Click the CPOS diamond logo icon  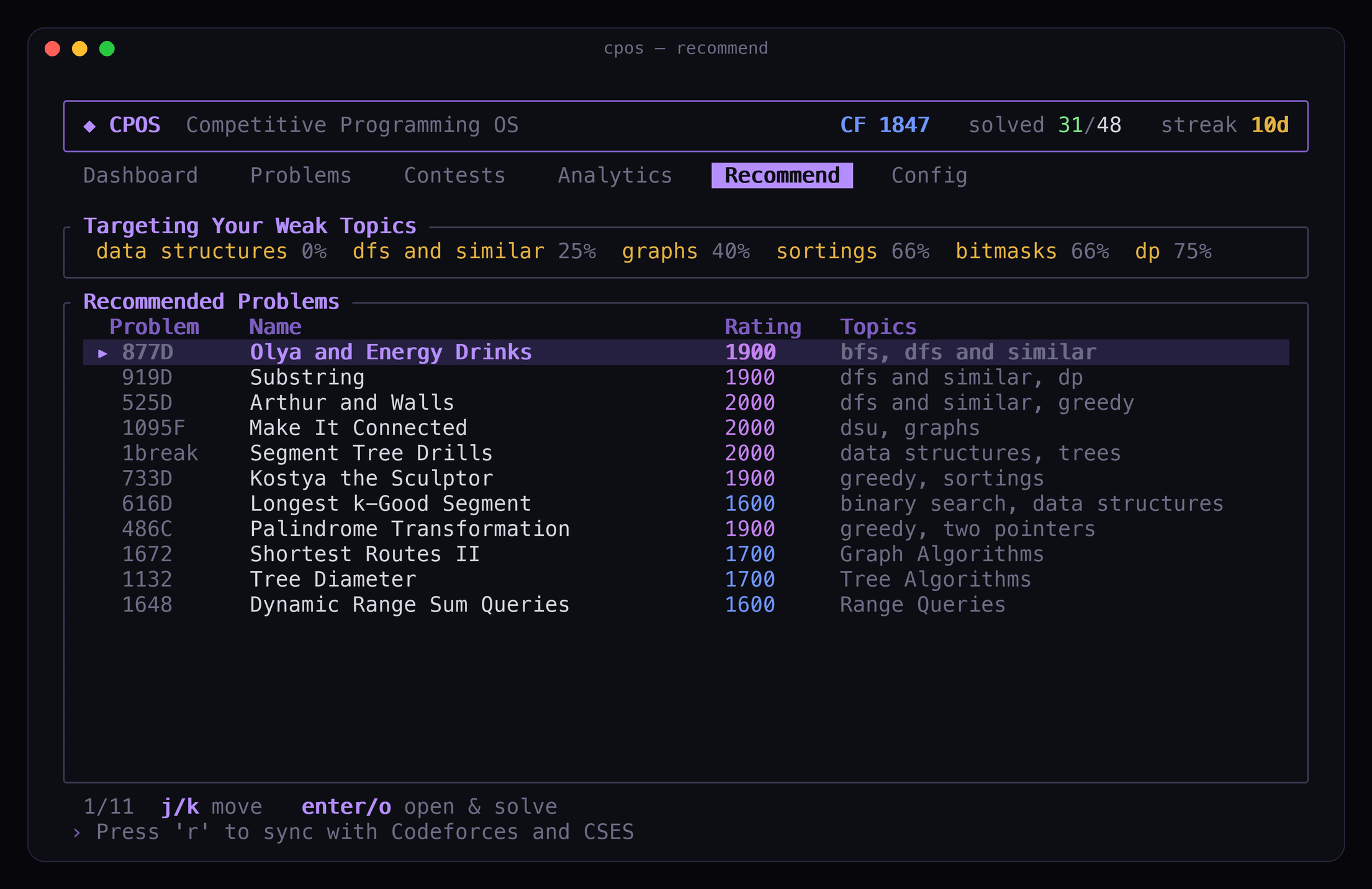pos(89,126)
